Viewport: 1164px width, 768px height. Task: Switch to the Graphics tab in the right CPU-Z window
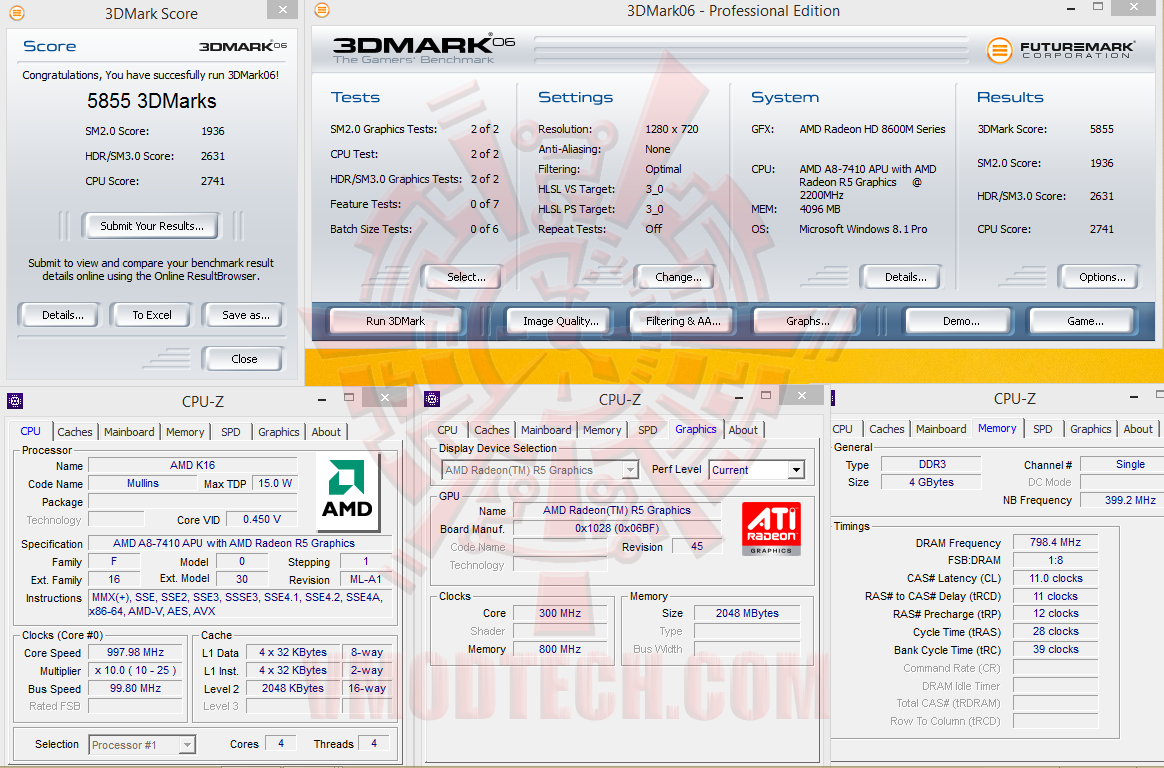coord(1091,429)
